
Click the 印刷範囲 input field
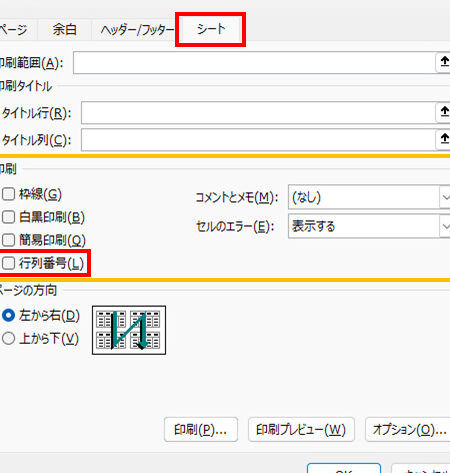click(x=254, y=62)
